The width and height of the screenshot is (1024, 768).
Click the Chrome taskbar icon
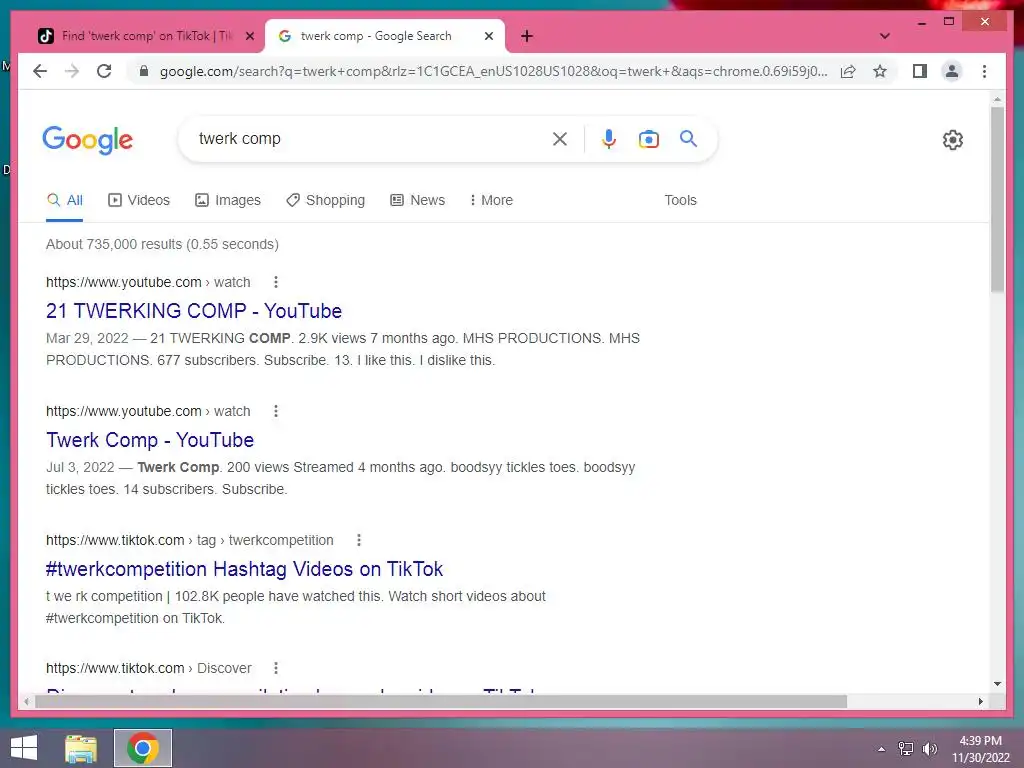[x=143, y=748]
